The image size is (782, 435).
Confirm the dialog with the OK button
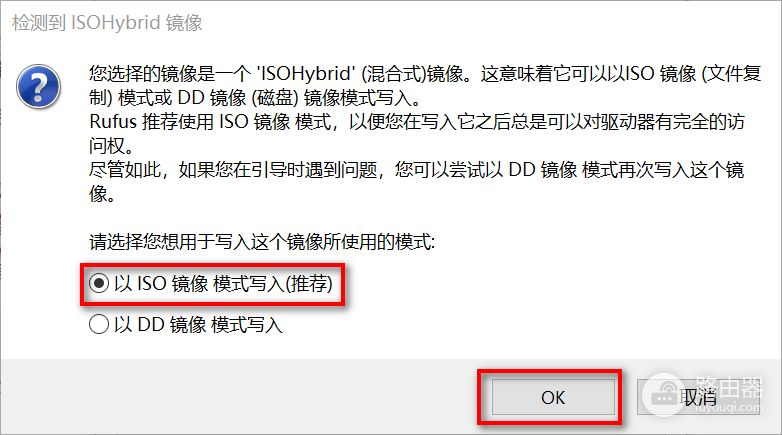553,398
